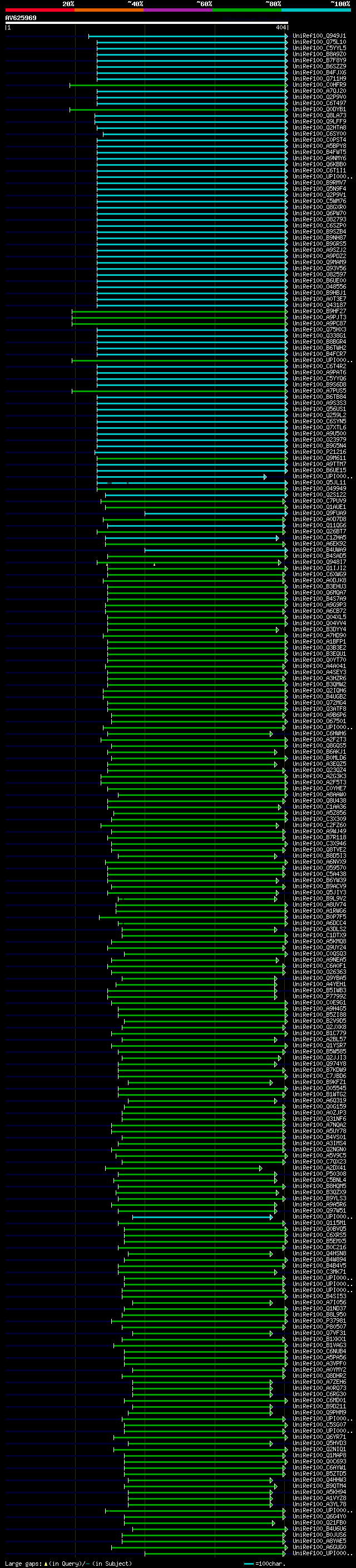
Task: Click the query length label 404
Action: coord(280,27)
